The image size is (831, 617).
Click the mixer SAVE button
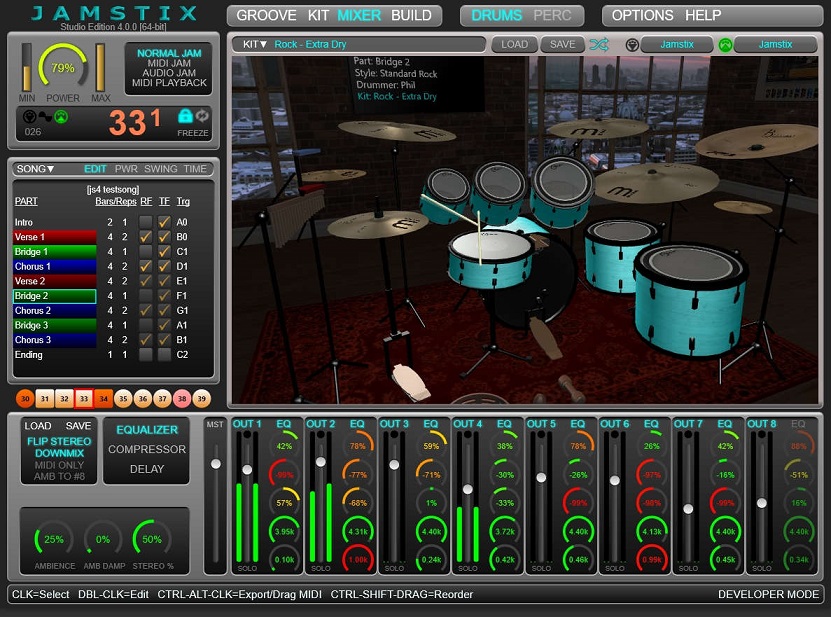pyautogui.click(x=78, y=426)
